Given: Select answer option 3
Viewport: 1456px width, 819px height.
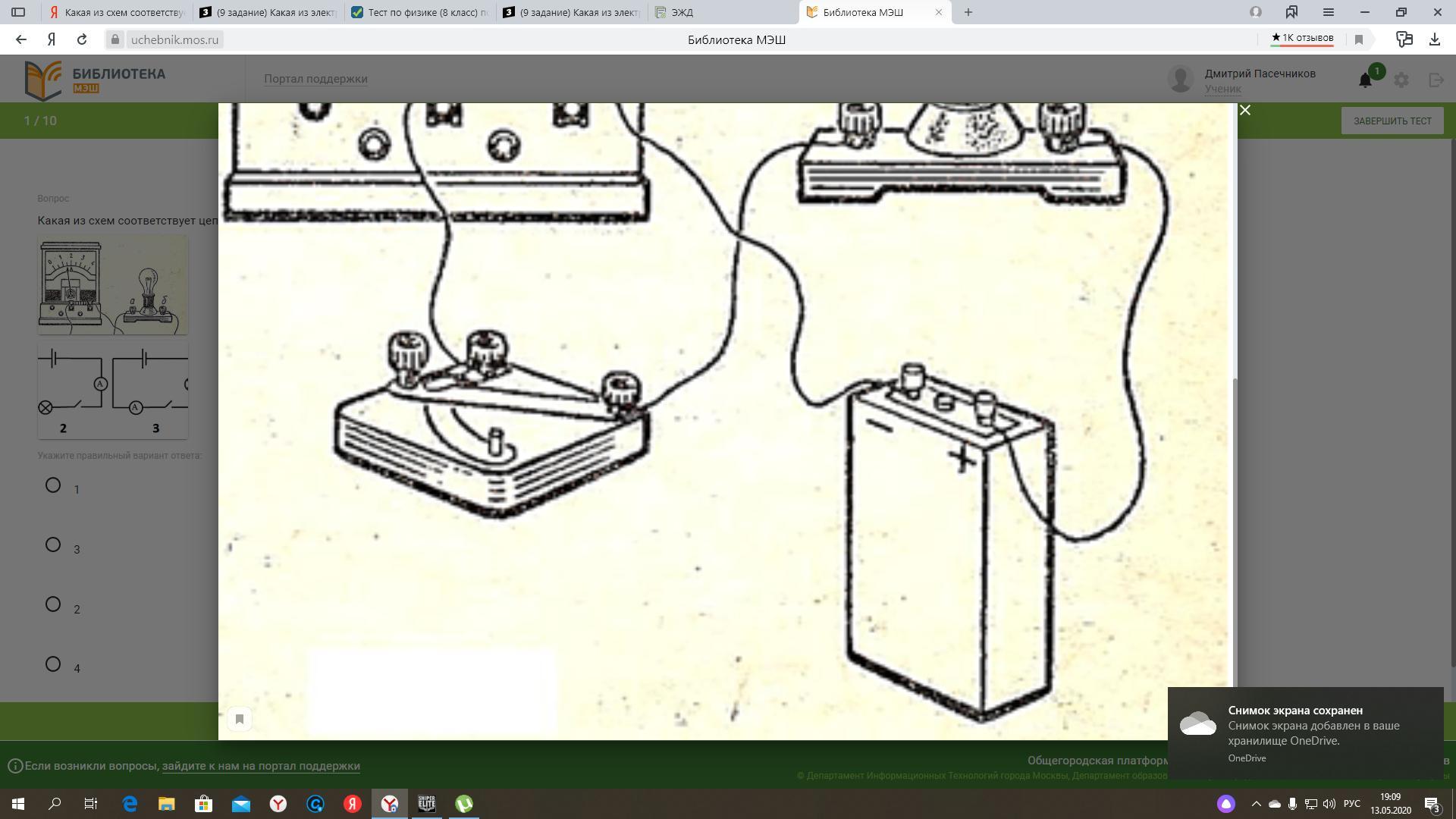Looking at the screenshot, I should [53, 544].
